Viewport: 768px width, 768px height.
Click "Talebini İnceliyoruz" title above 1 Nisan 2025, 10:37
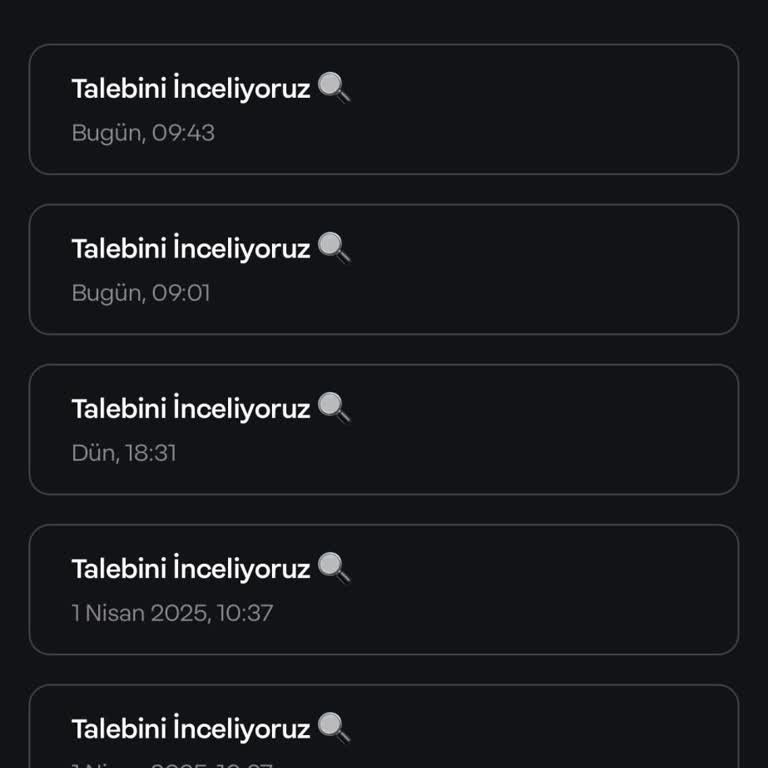click(191, 569)
